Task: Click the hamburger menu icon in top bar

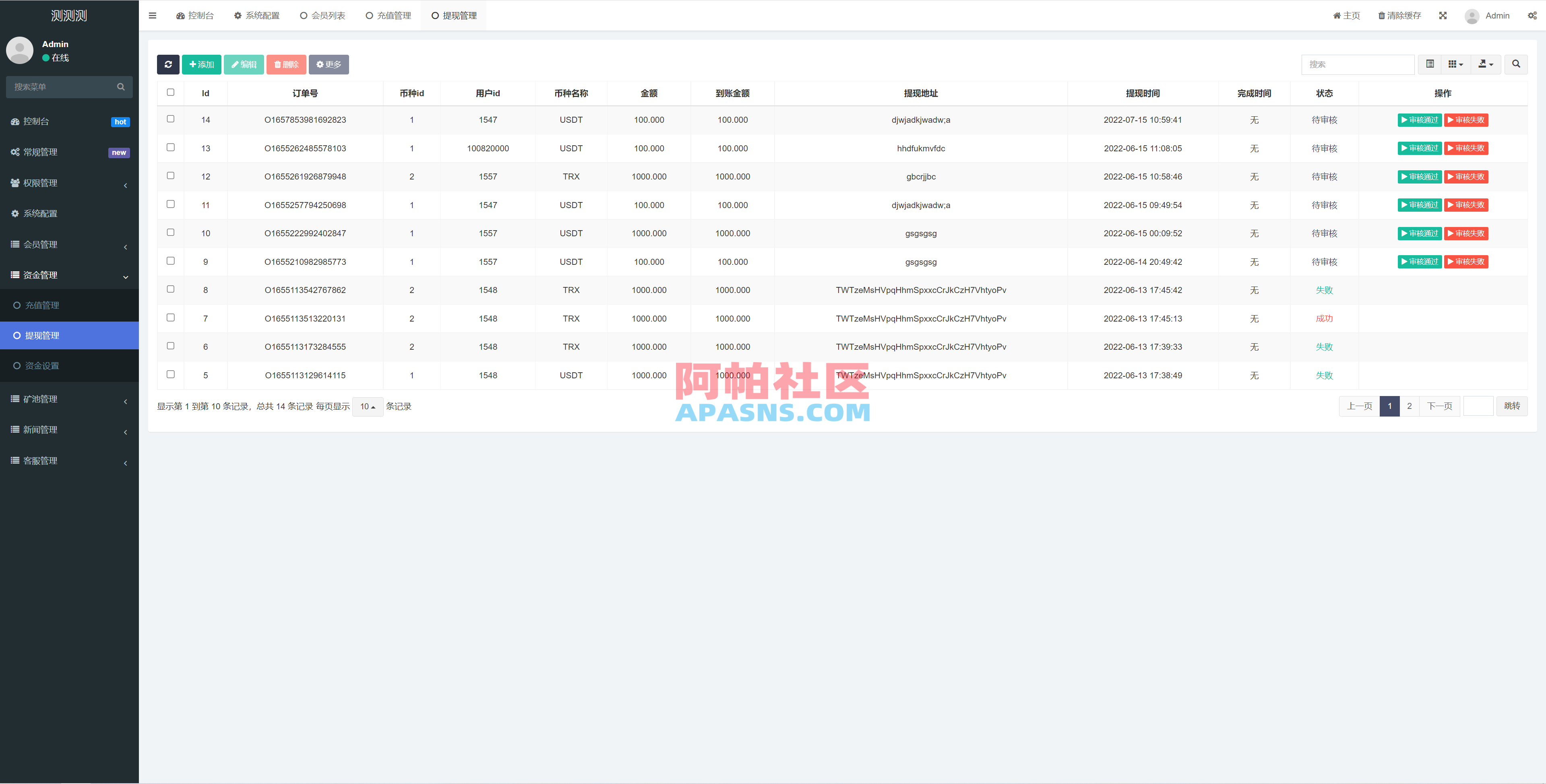Action: [153, 15]
